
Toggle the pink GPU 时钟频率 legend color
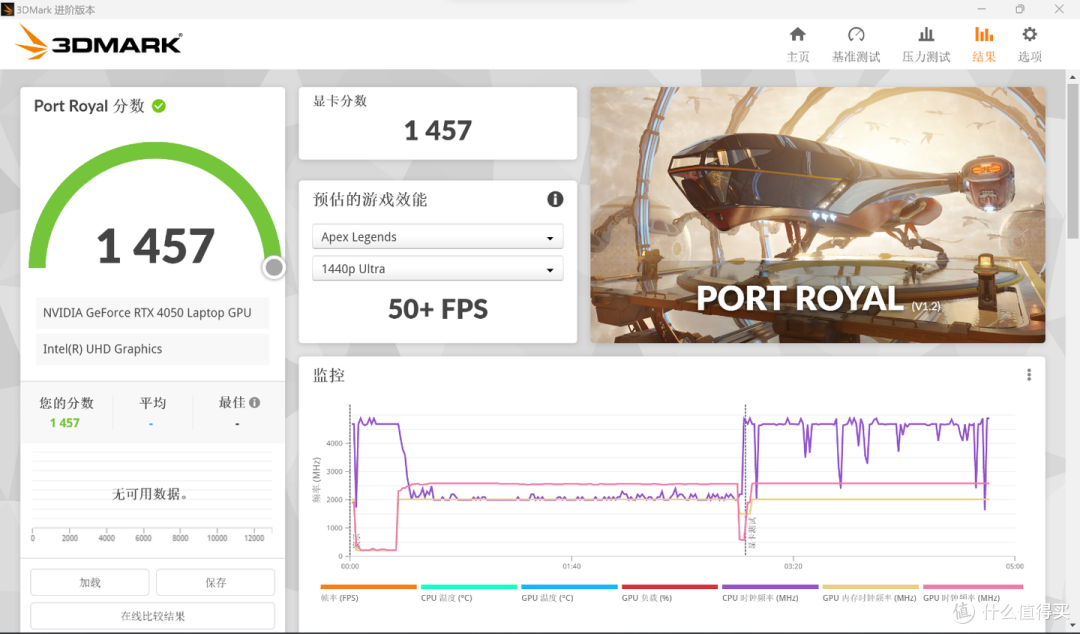pos(973,587)
